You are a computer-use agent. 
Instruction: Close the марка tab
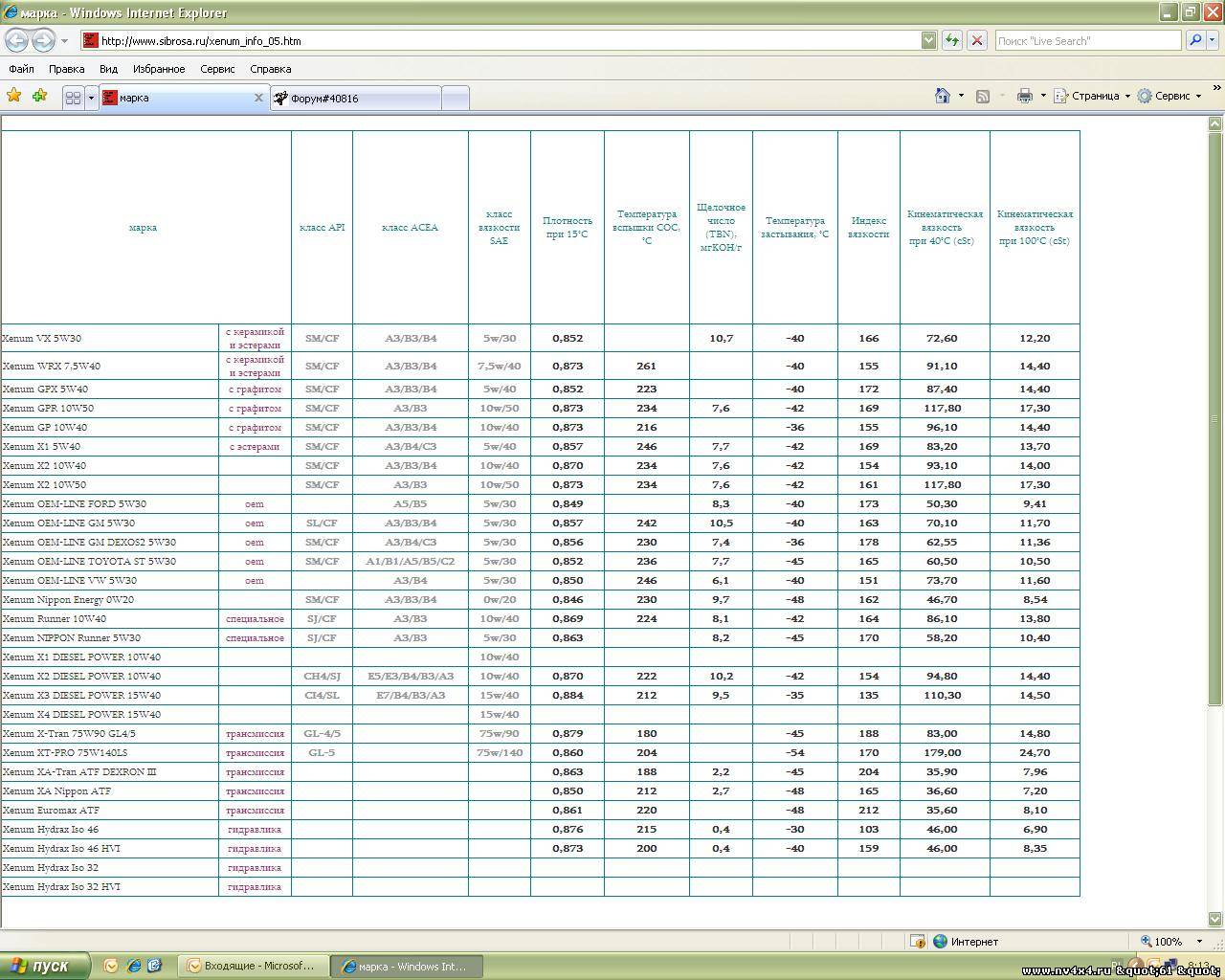coord(258,98)
